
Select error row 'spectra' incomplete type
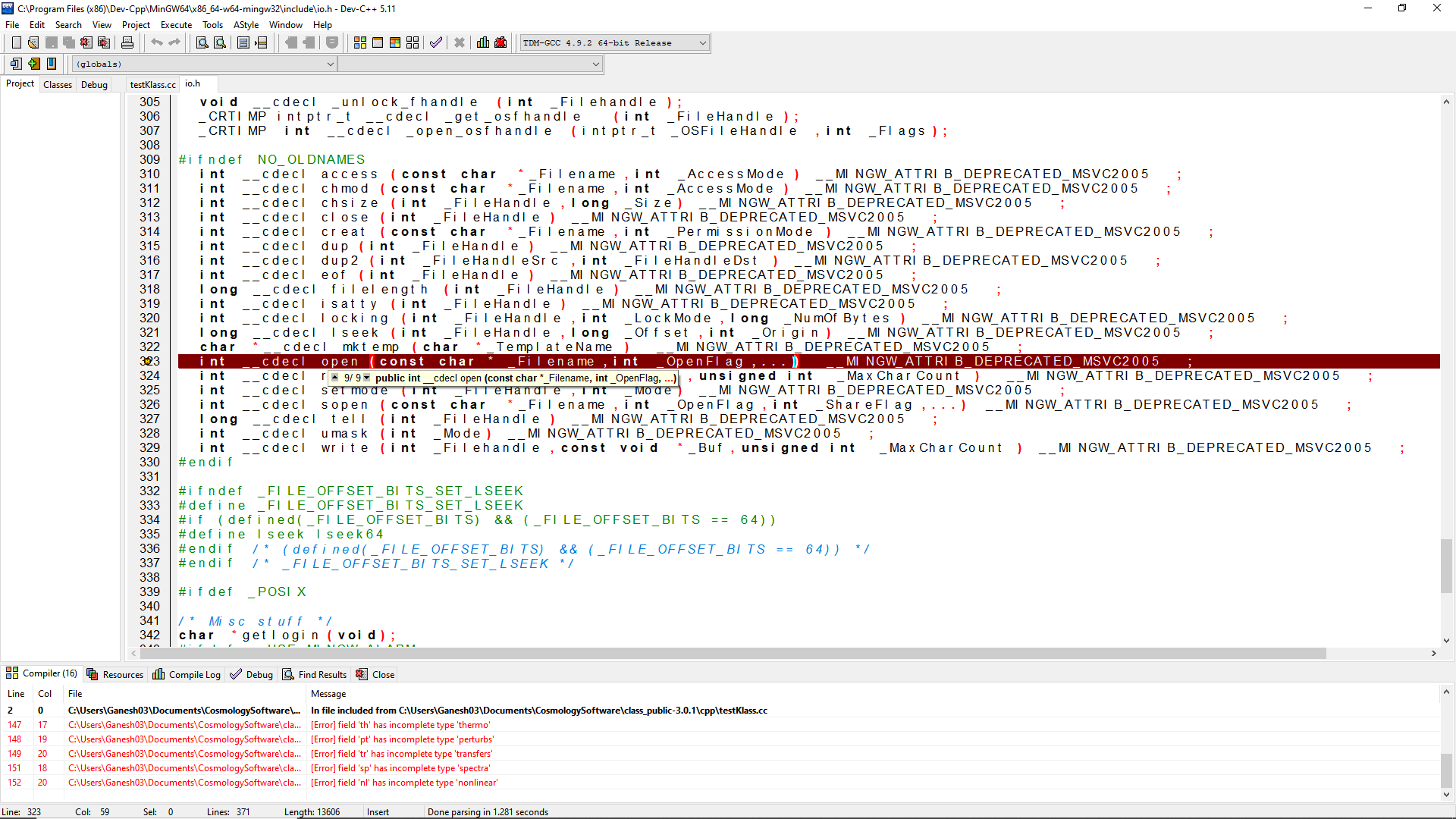pyautogui.click(x=720, y=767)
